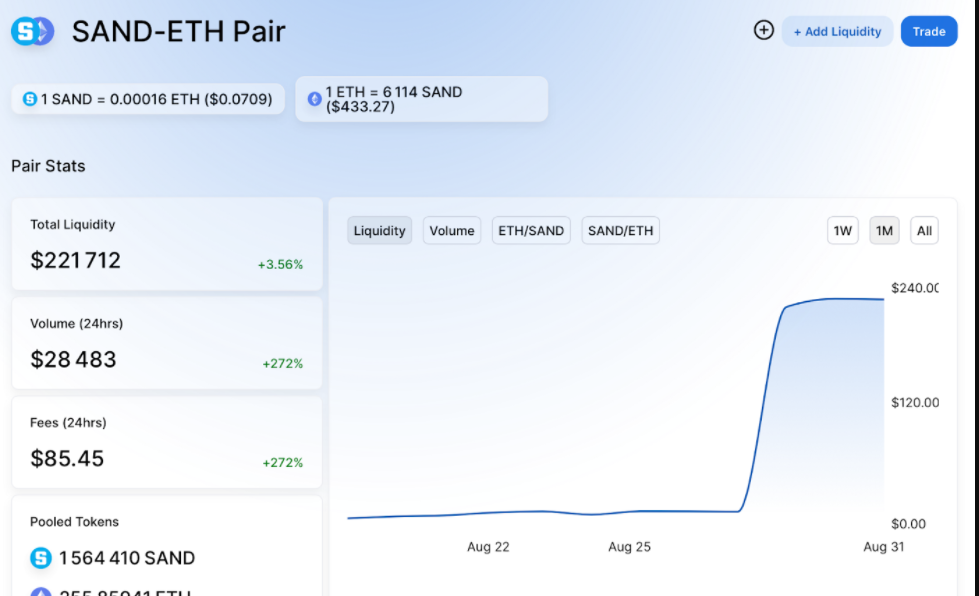
Task: Click the circled plus icon
Action: (763, 30)
